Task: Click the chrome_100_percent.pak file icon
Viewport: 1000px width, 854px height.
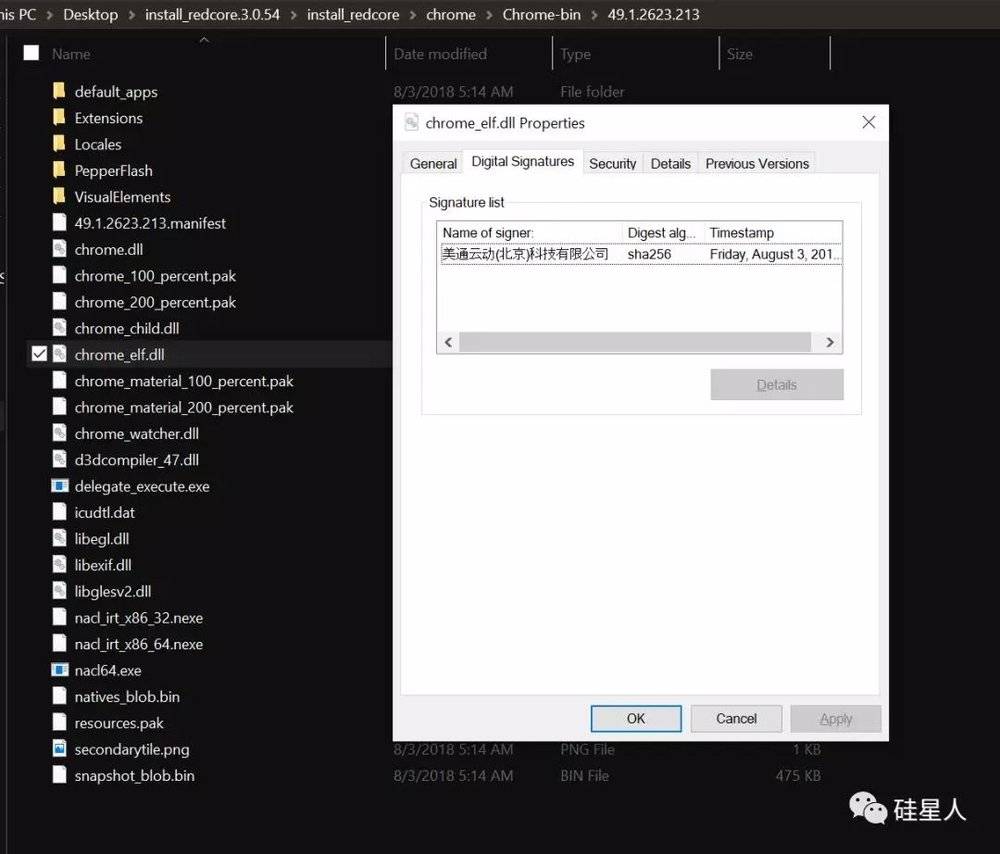Action: pyautogui.click(x=59, y=276)
